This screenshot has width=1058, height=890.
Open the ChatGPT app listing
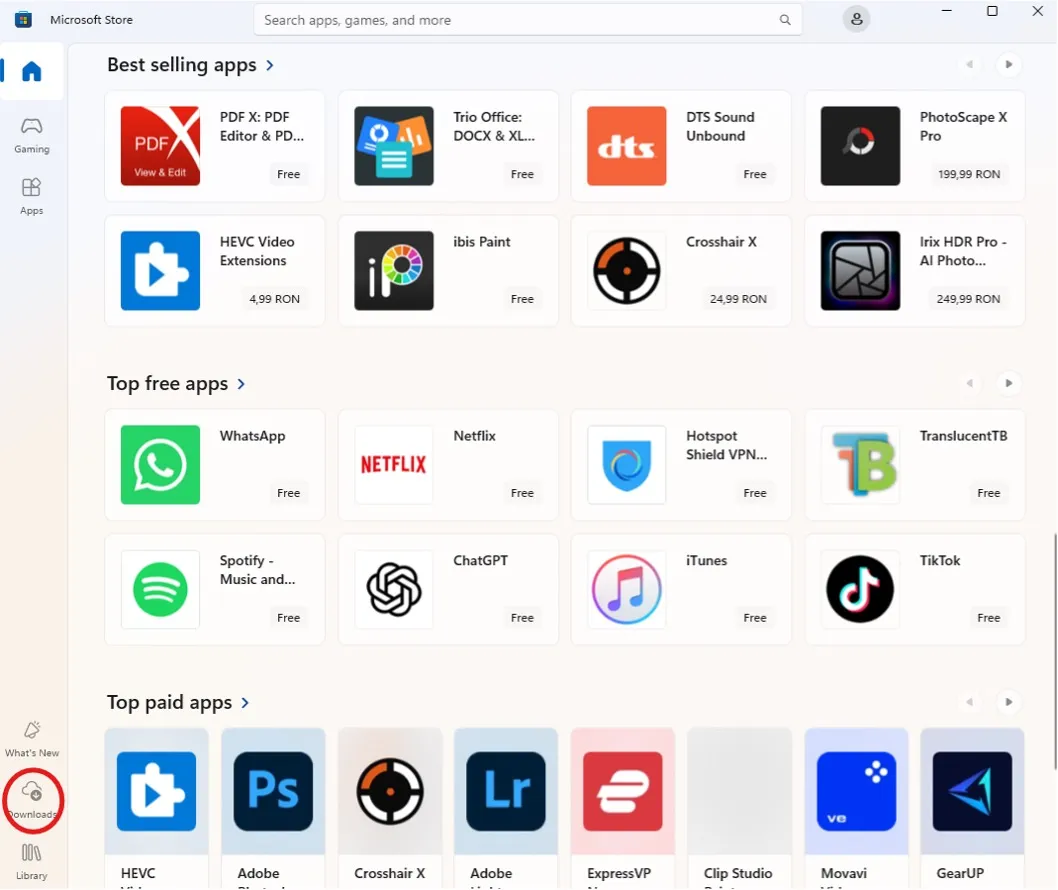click(x=448, y=589)
